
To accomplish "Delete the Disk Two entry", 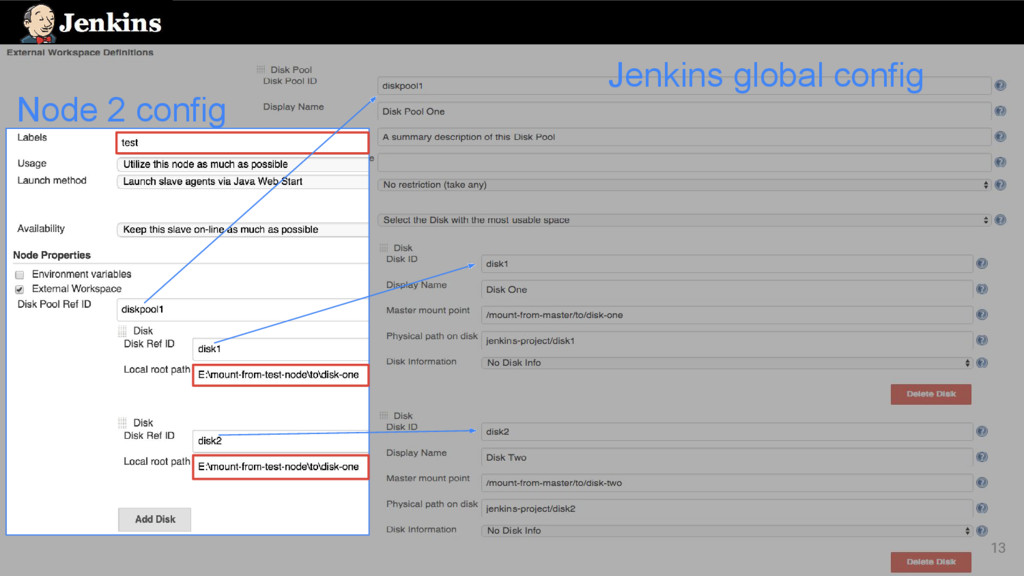I will point(931,562).
